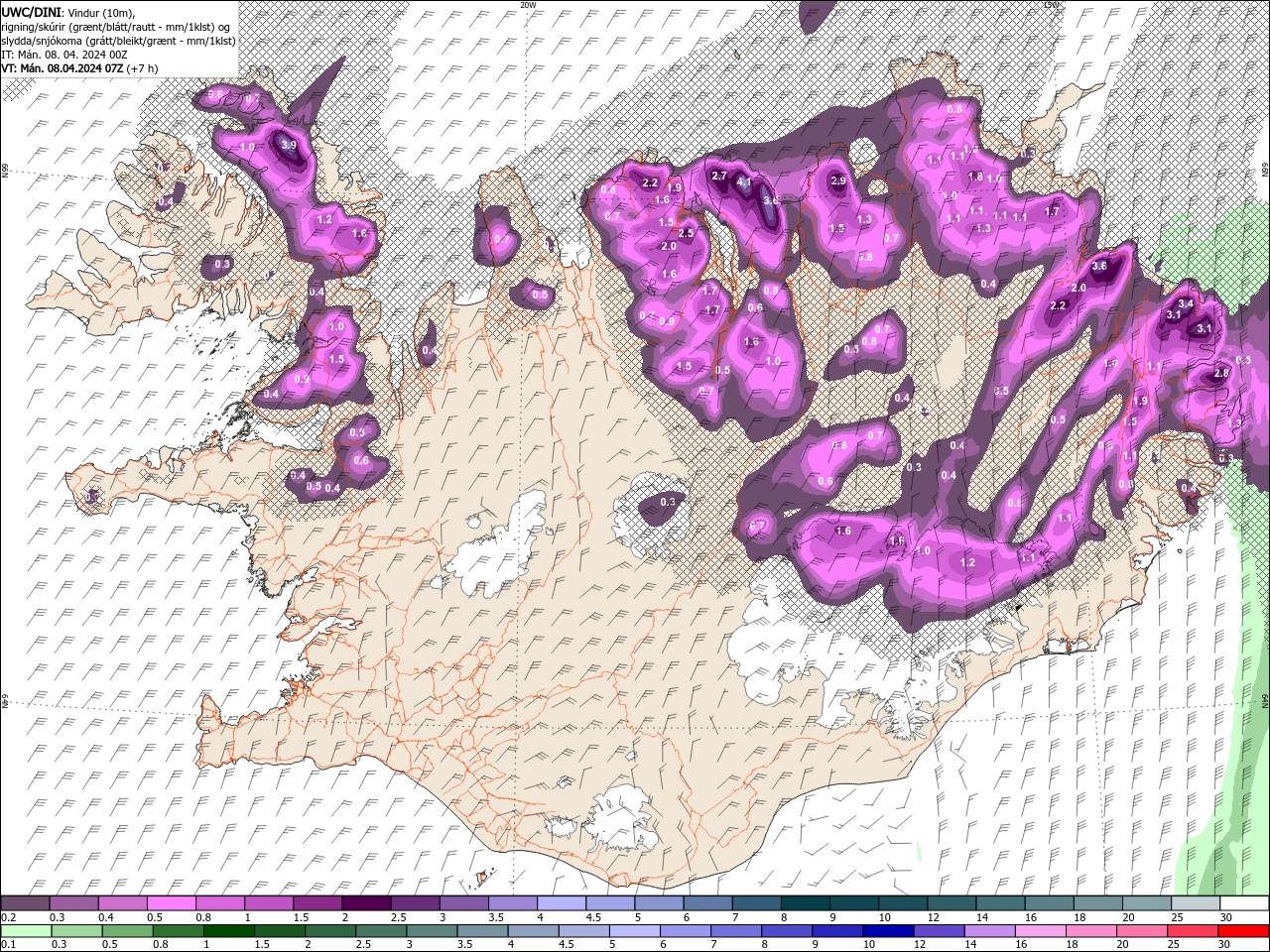Click the 20W longitude label
The image size is (1270, 952).
[x=528, y=5]
